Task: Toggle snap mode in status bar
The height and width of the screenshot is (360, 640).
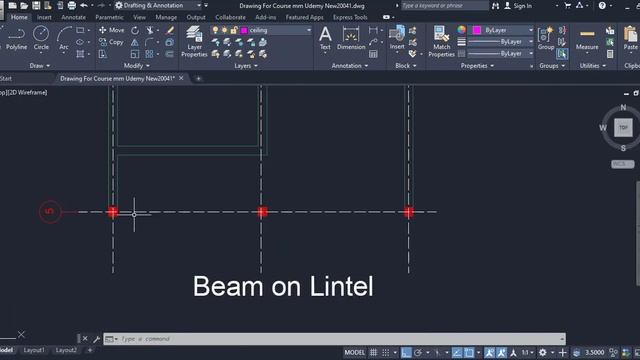Action: pos(385,352)
